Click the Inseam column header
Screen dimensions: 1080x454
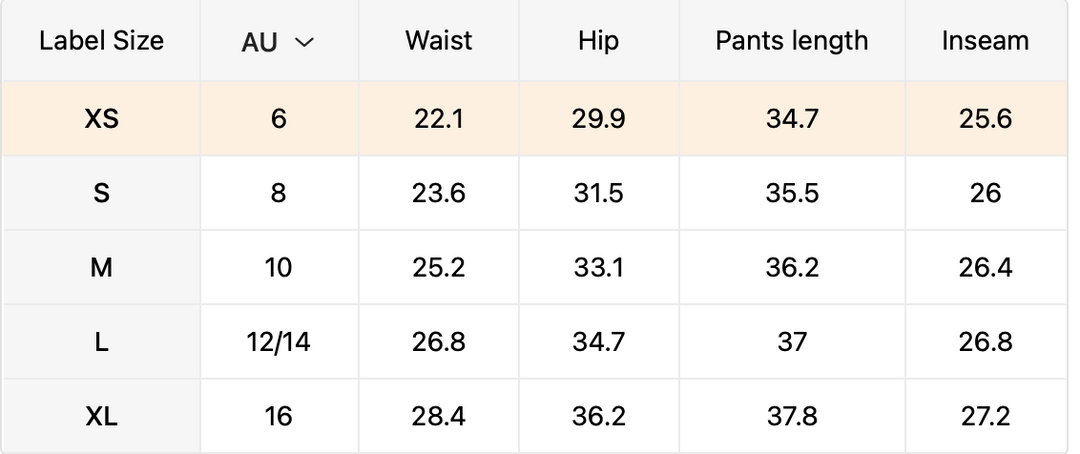click(x=985, y=41)
